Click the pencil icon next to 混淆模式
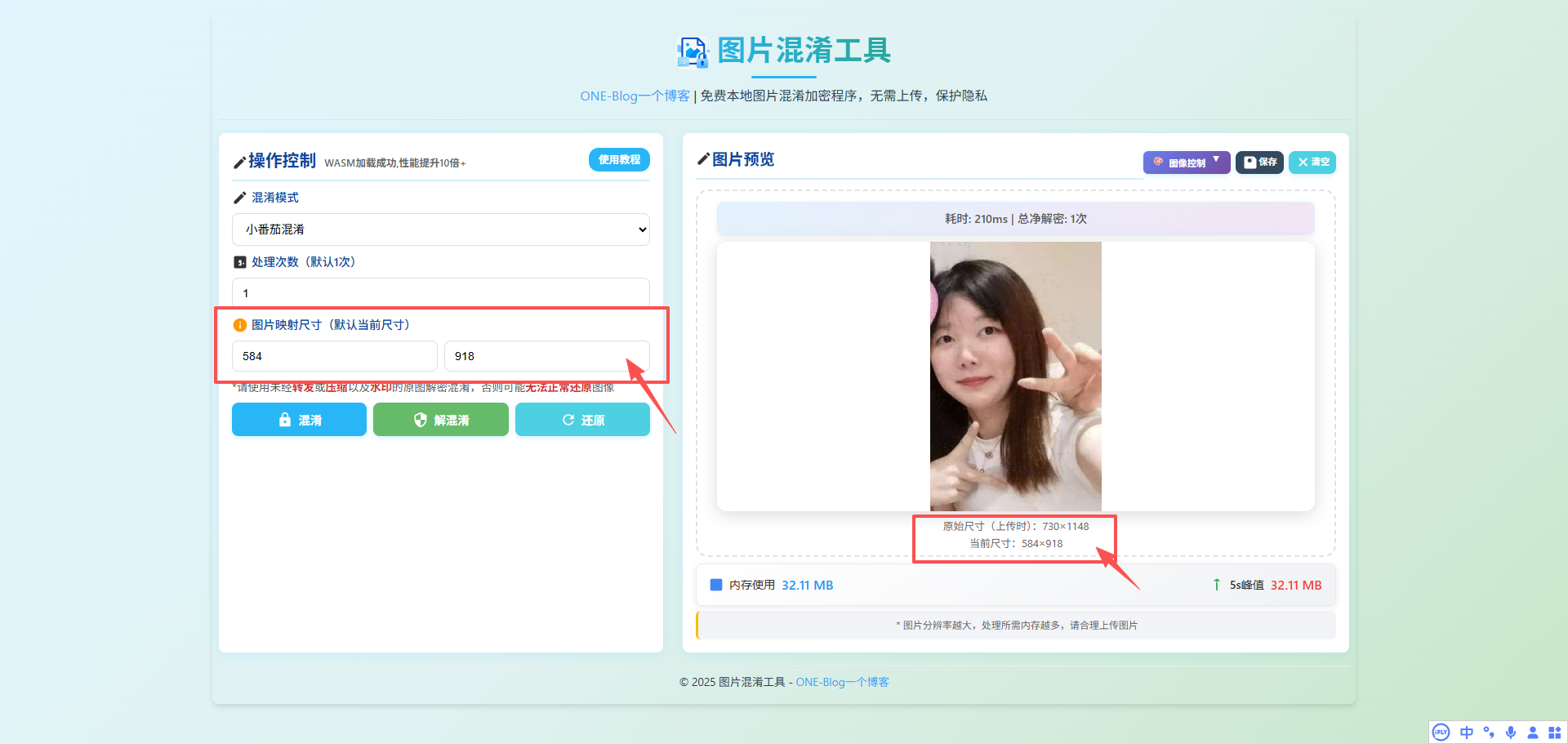This screenshot has width=1568, height=744. [x=240, y=198]
